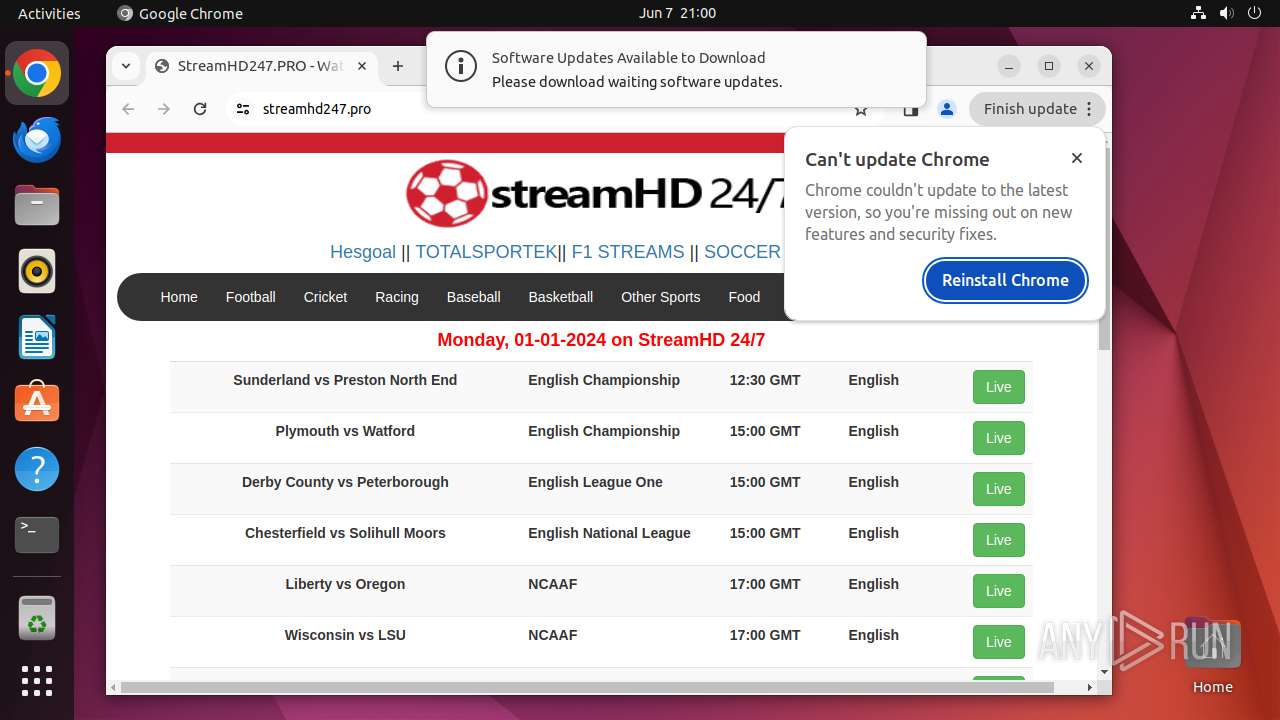Click Sunderland vs Preston North End text
The image size is (1280, 720).
tap(345, 380)
